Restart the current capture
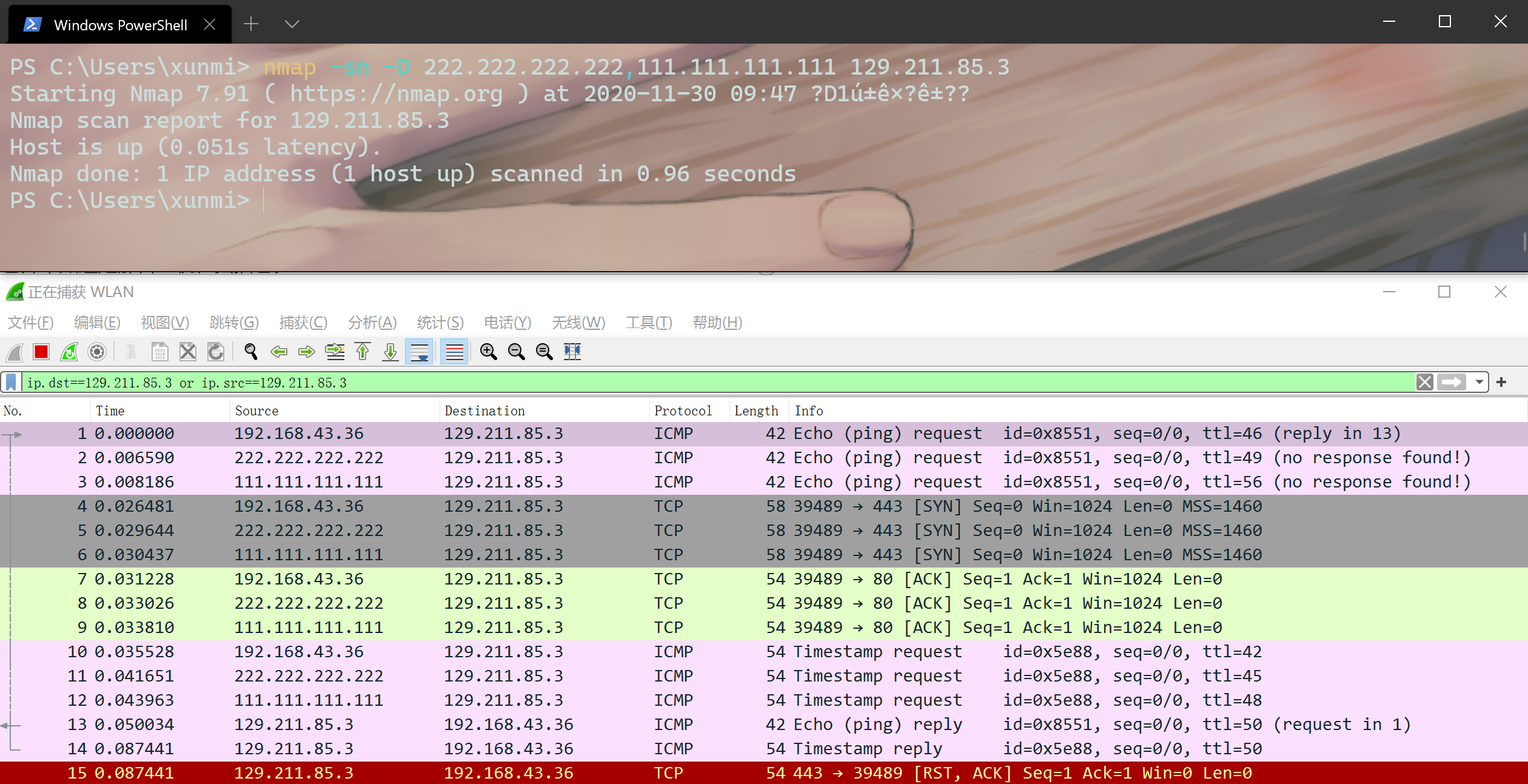Viewport: 1528px width, 784px height. (69, 352)
